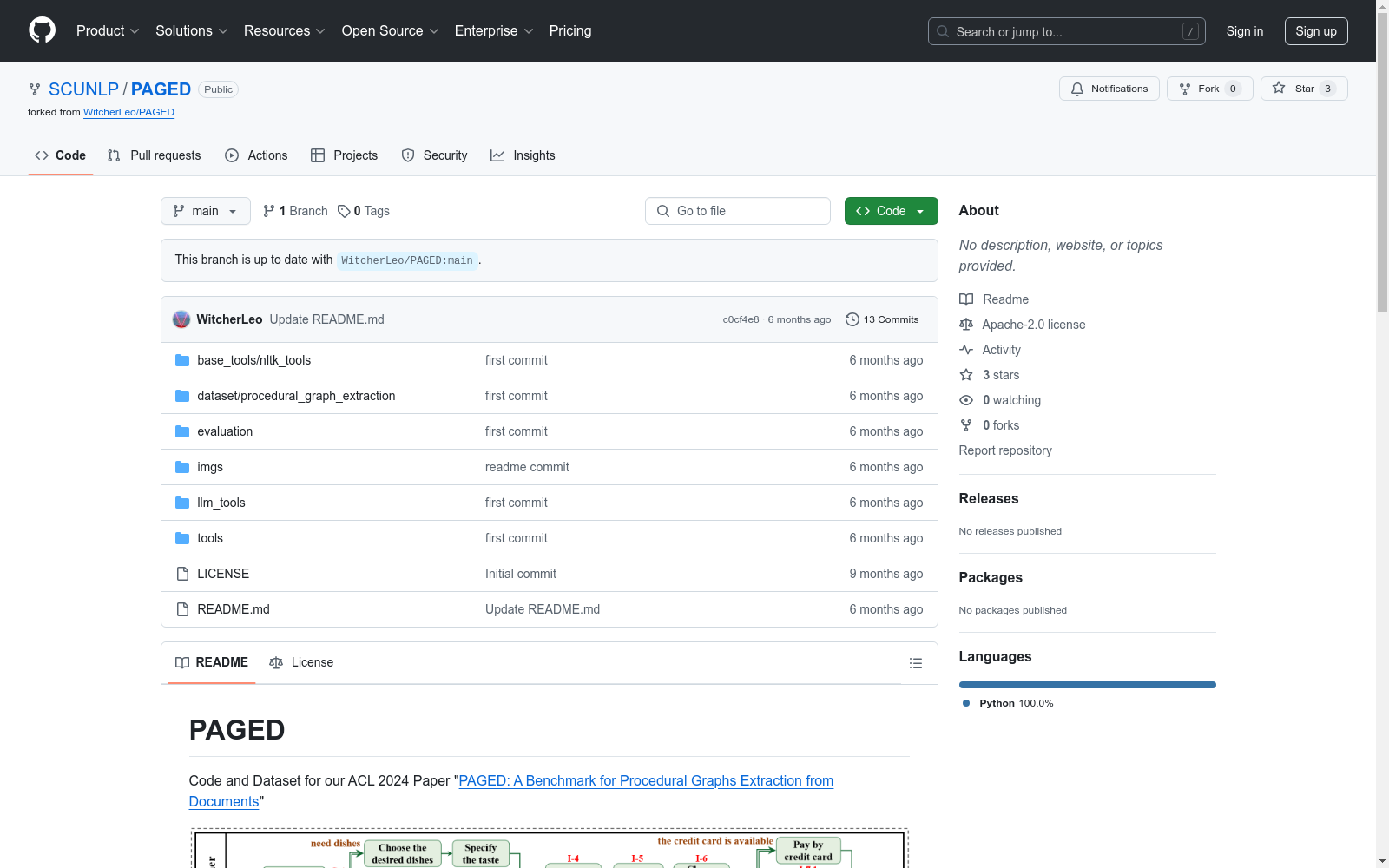Viewport: 1389px width, 868px height.
Task: Click the Search or jump to field
Action: click(1067, 31)
